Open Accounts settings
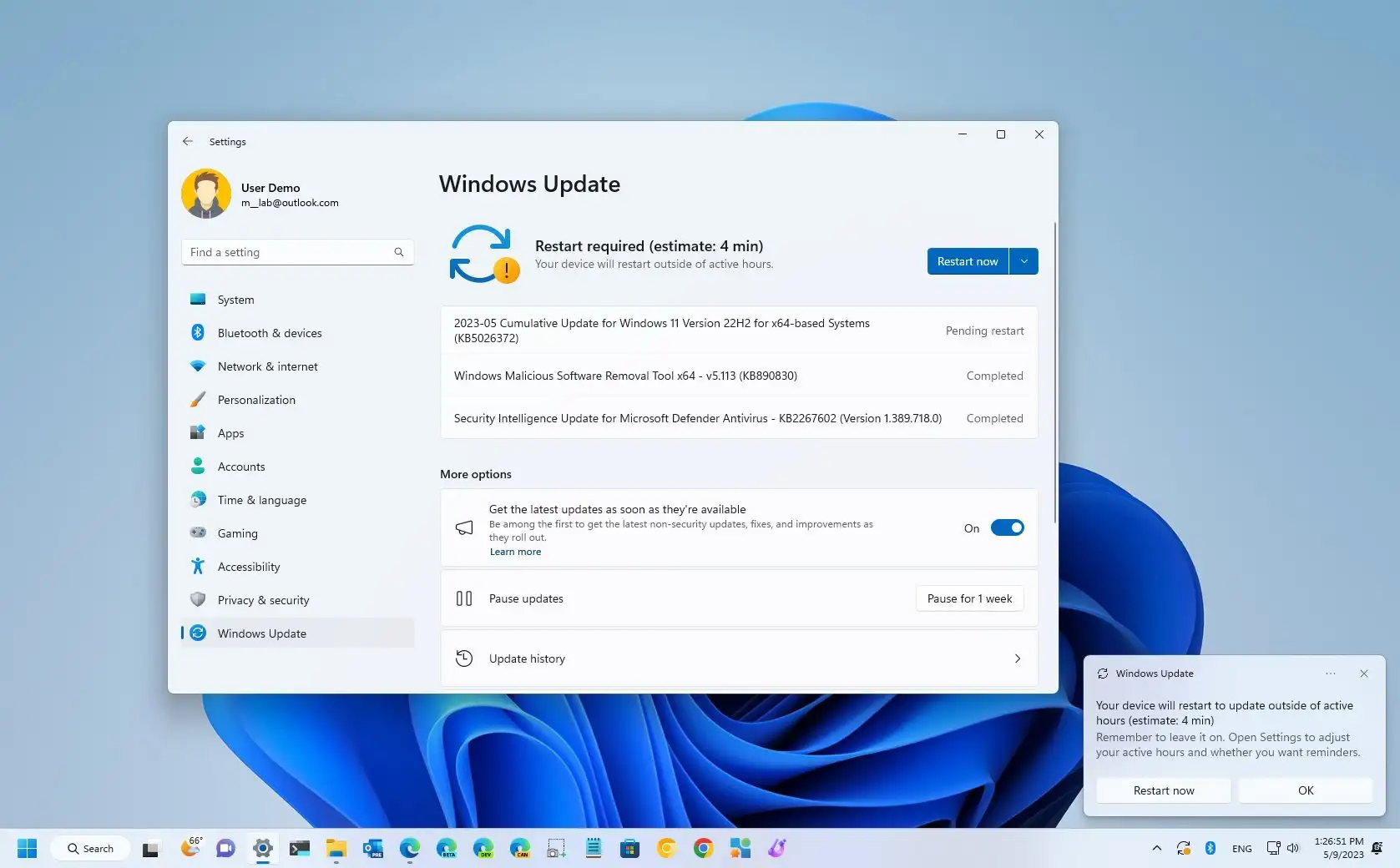This screenshot has width=1400, height=868. point(297,467)
